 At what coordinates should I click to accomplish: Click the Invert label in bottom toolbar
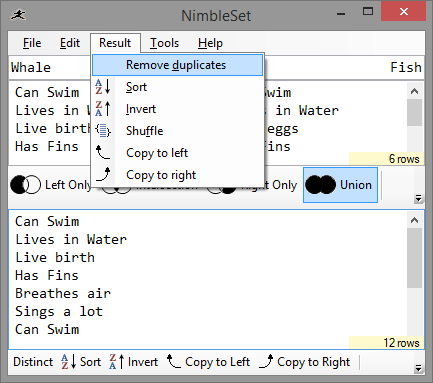pos(143,362)
